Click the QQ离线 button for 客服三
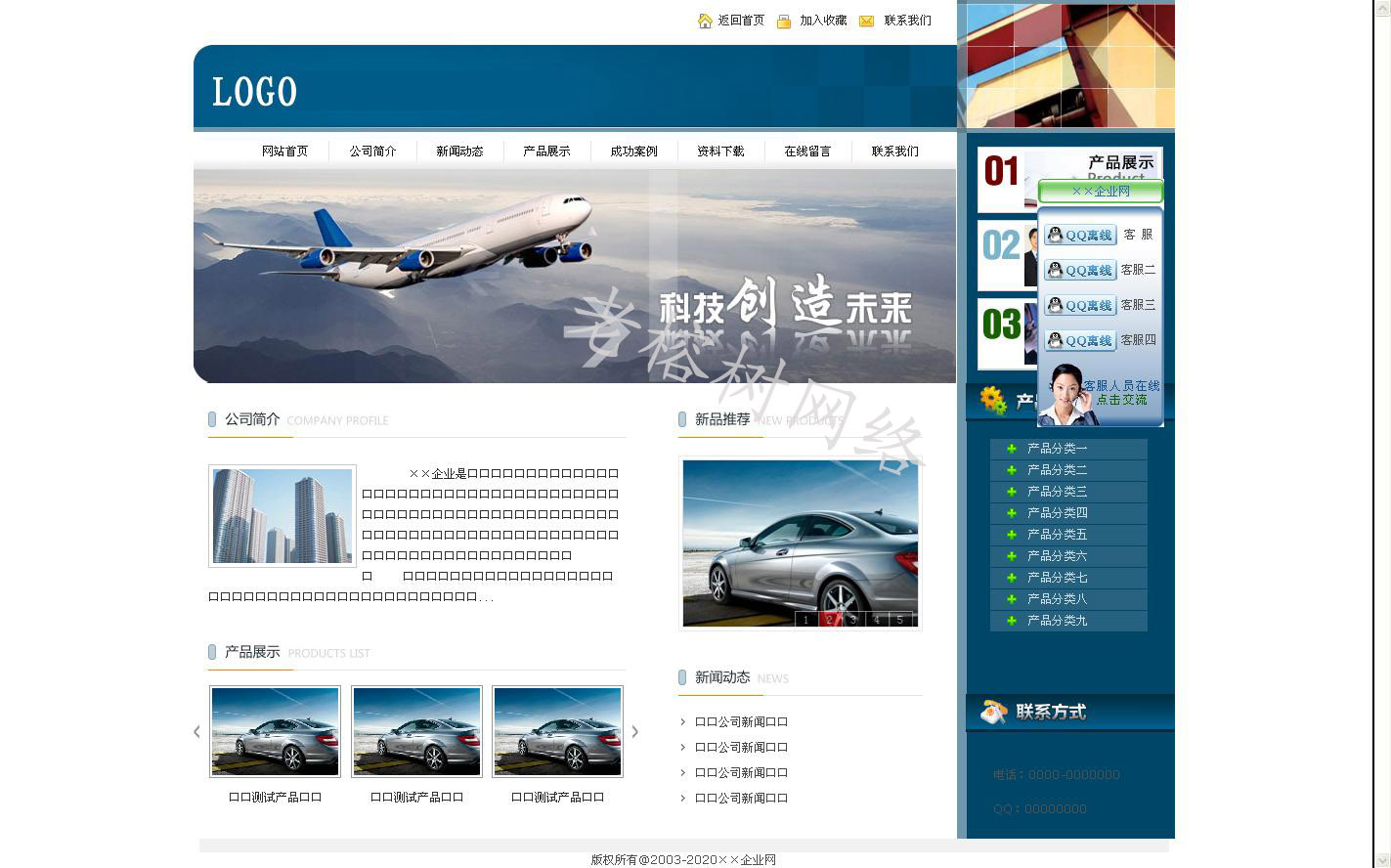Screen dimensions: 1391x868 1080,305
